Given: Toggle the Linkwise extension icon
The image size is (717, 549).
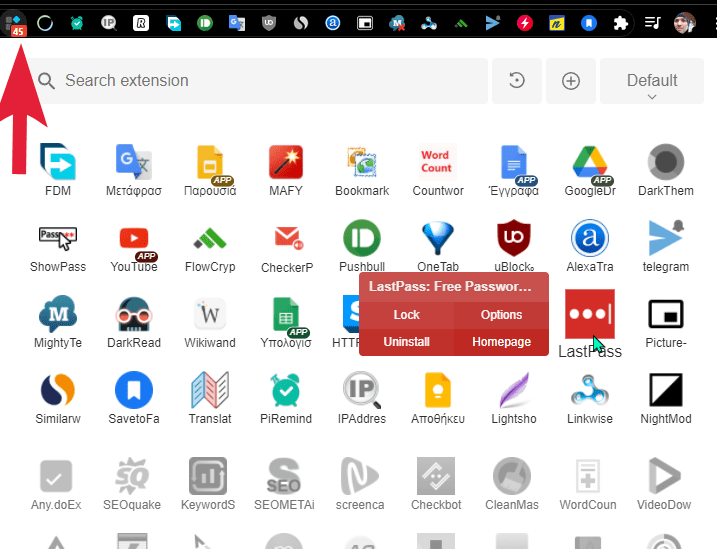Looking at the screenshot, I should tap(590, 389).
